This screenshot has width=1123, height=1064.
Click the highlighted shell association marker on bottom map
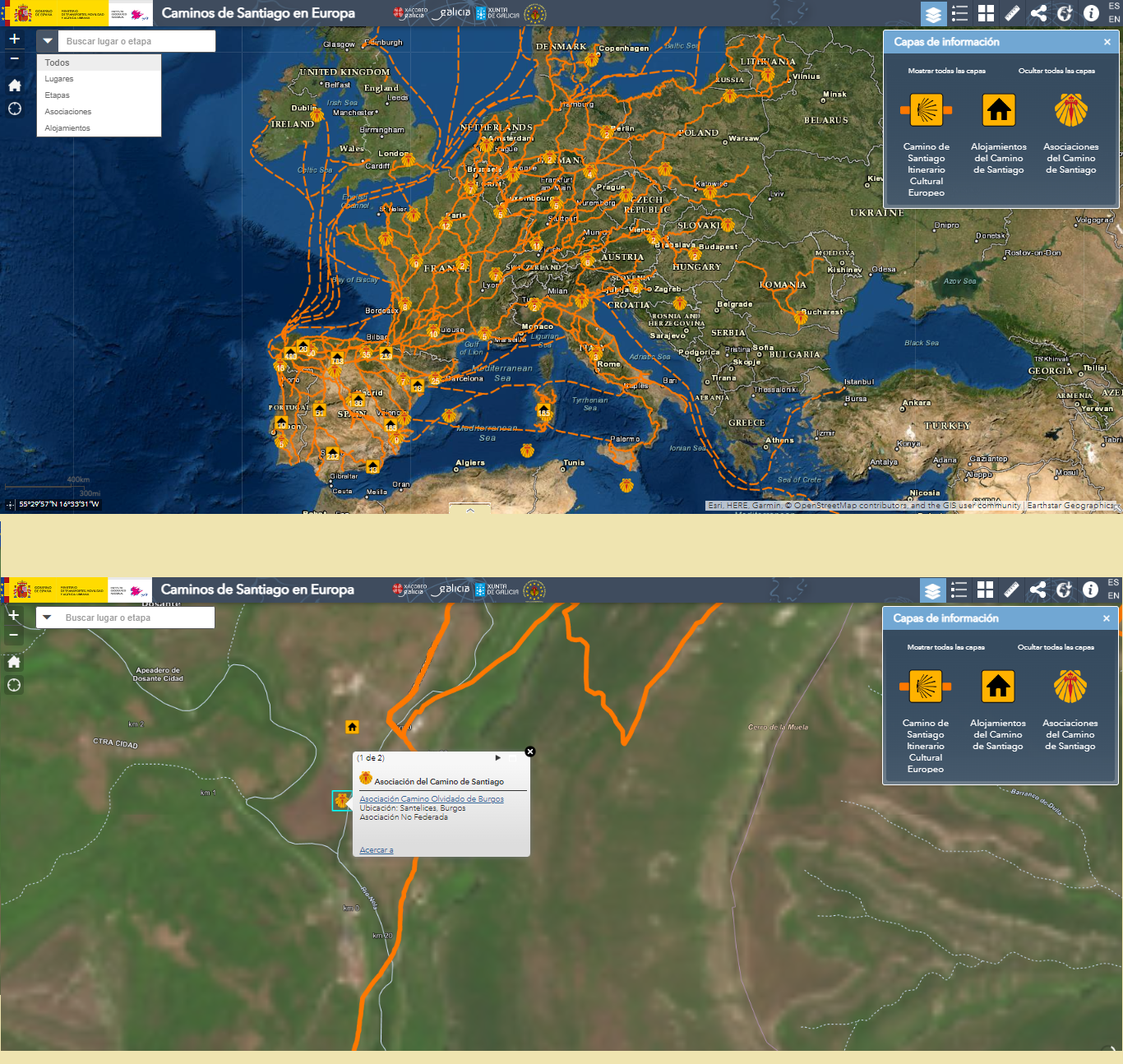(341, 800)
